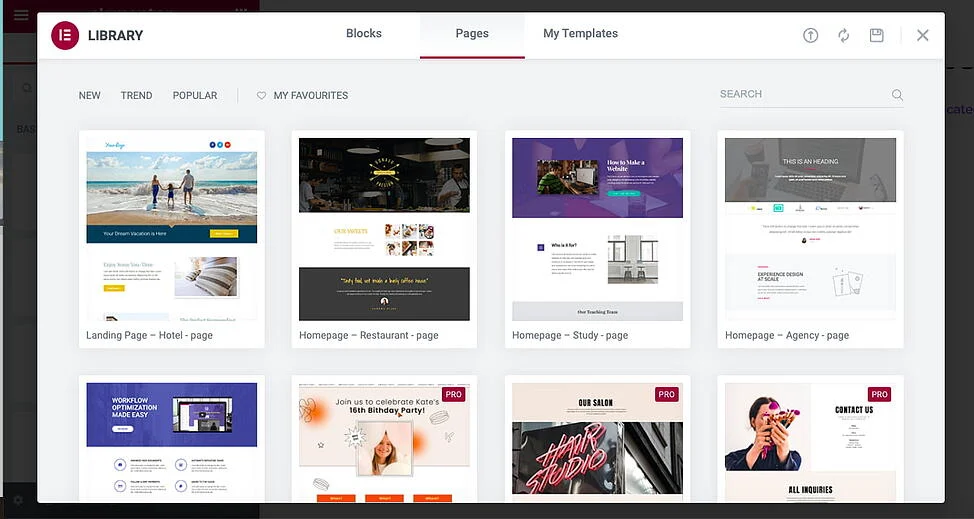Click the PRO badge on Our Salon template
This screenshot has width=974, height=519.
(667, 394)
